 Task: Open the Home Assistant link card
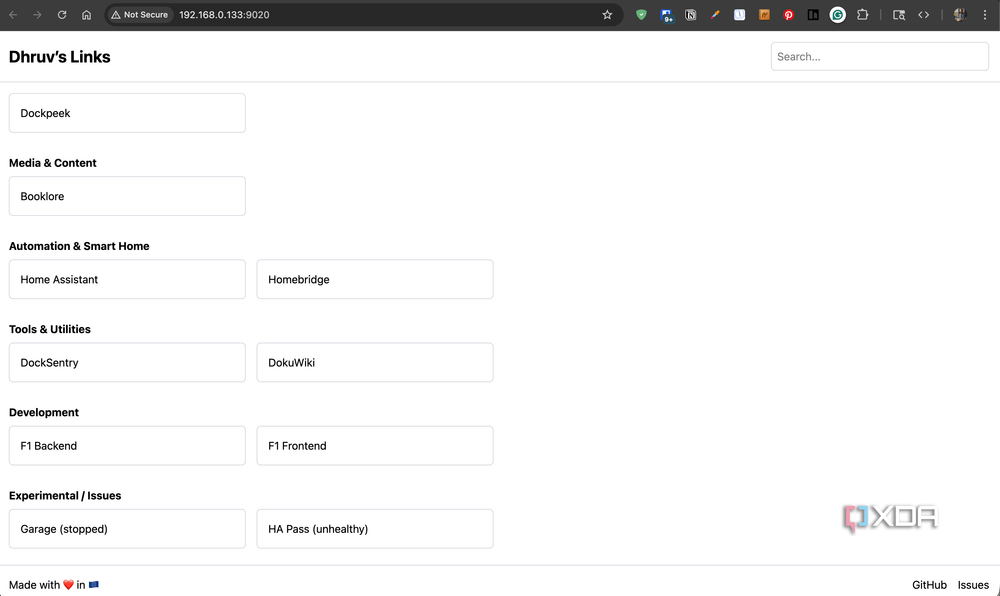coord(127,279)
